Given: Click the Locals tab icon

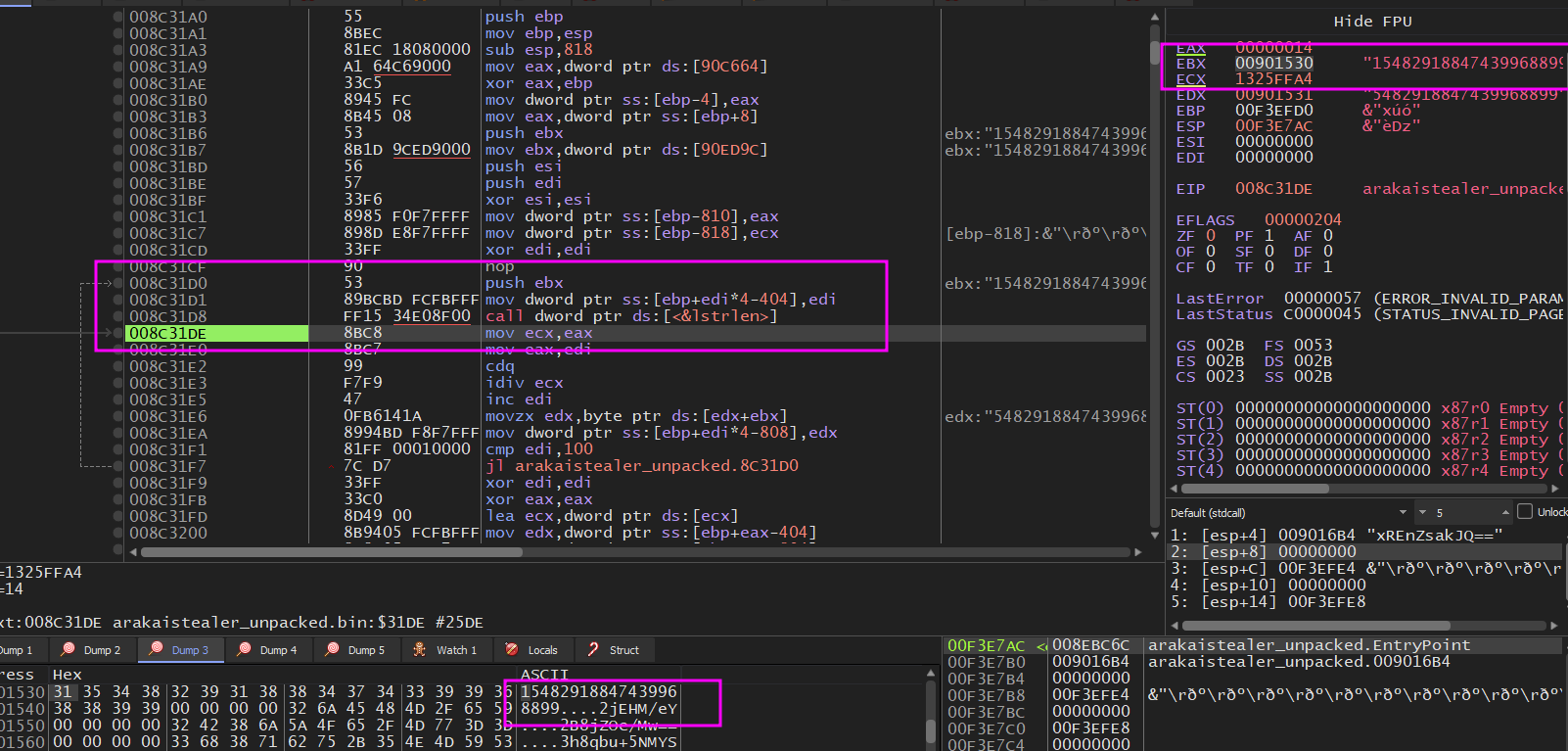Looking at the screenshot, I should click(x=512, y=649).
